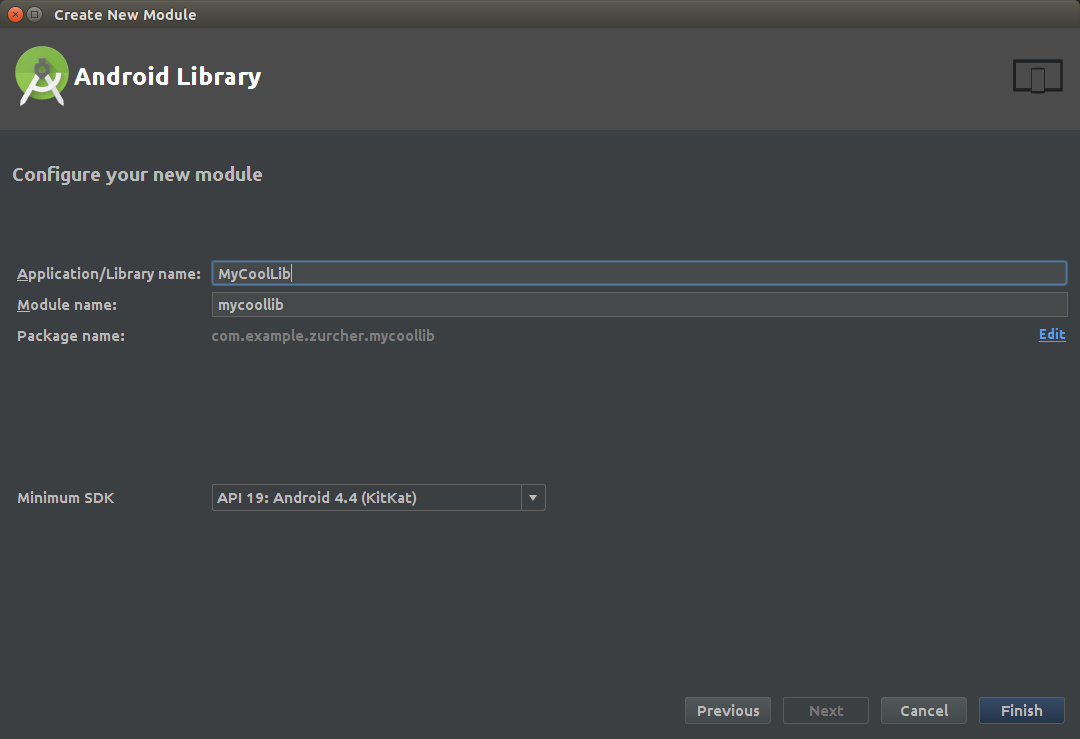Click the Minimum SDK dropdown arrow
The width and height of the screenshot is (1080, 739).
(x=533, y=497)
